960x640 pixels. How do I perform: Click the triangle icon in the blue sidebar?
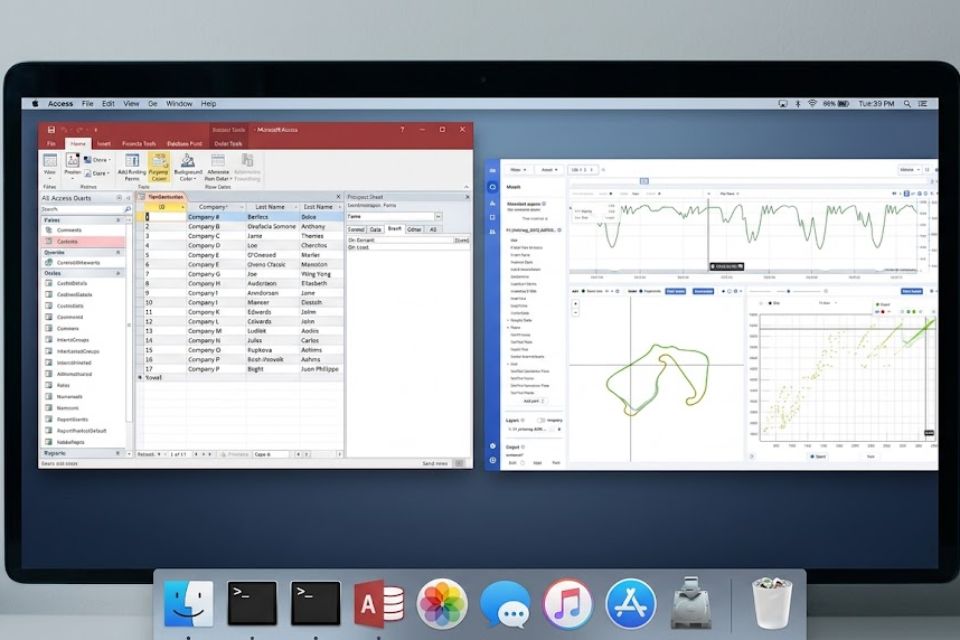pos(493,203)
